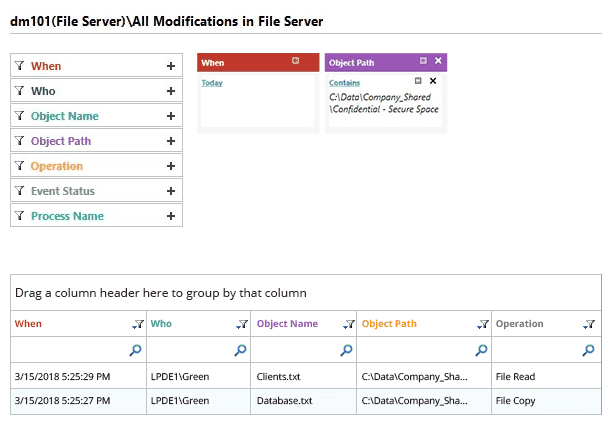This screenshot has width=612, height=430.
Task: Add a When filter with plus button
Action: (x=171, y=66)
